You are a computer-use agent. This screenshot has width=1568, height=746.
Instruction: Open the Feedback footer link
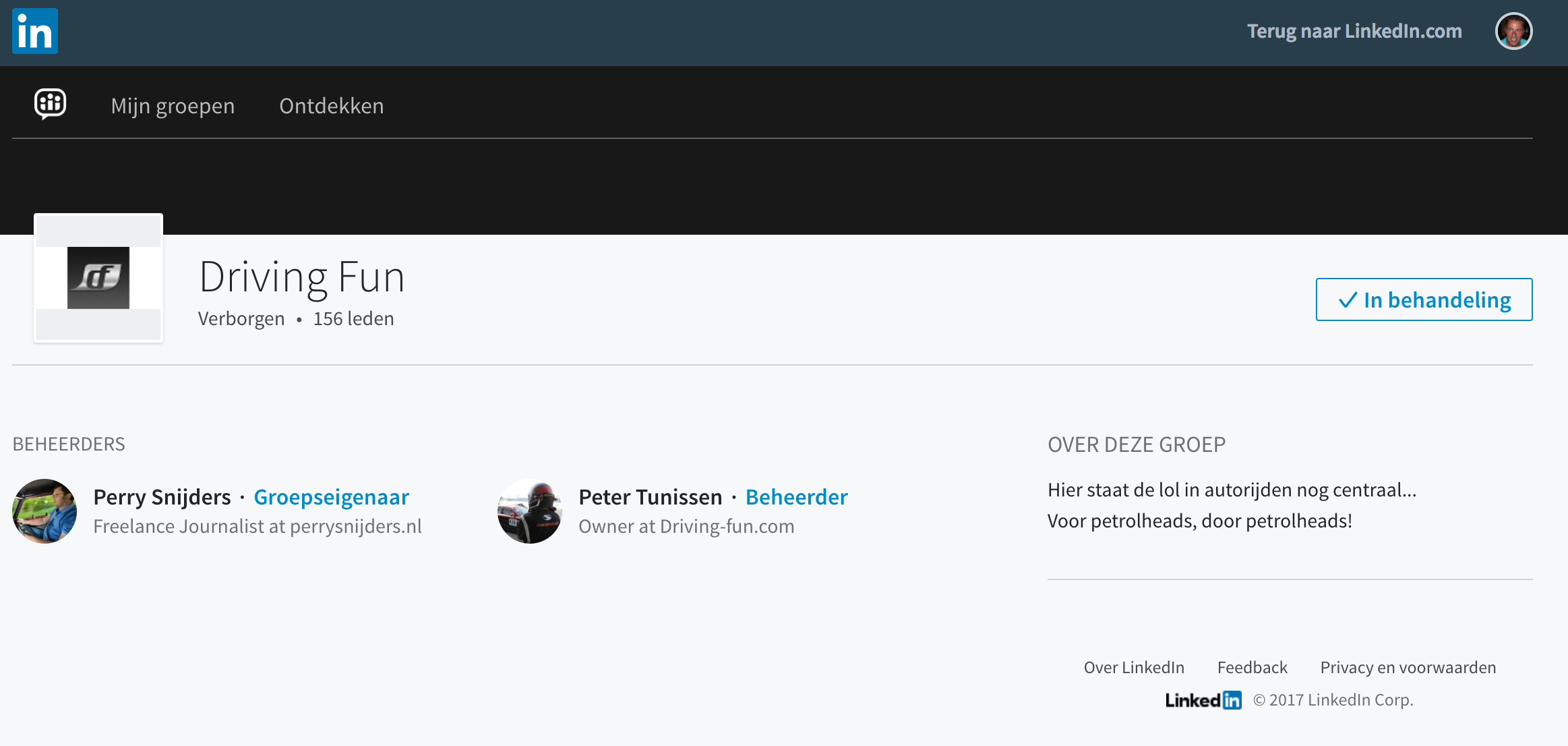(1253, 667)
